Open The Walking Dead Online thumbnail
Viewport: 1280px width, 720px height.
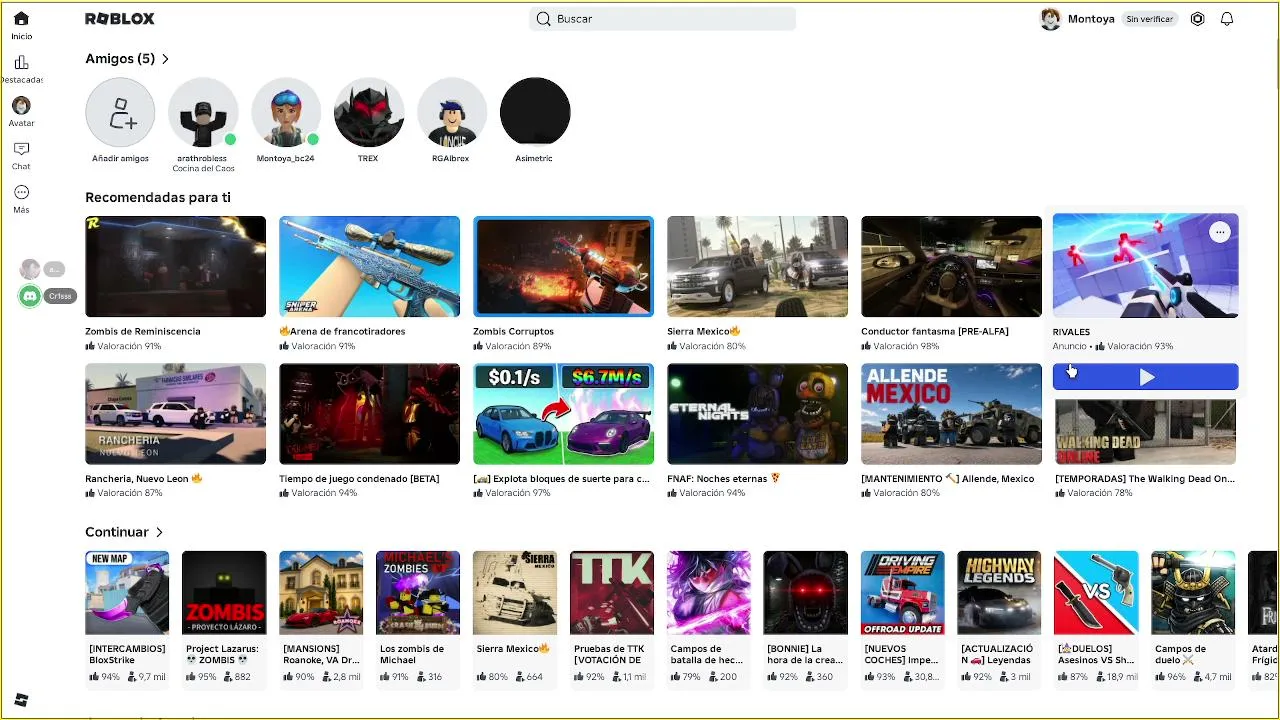coord(1145,432)
